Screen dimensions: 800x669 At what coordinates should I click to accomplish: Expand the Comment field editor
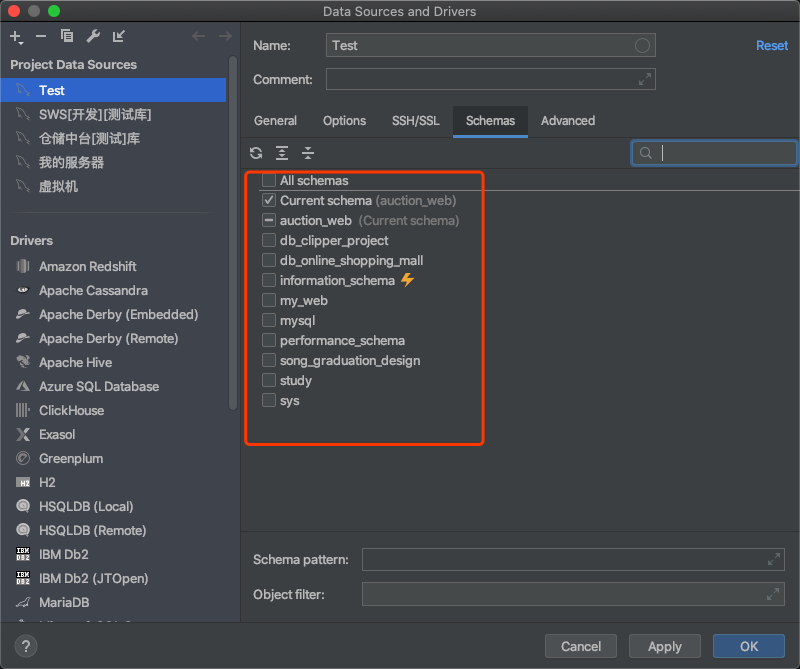(645, 79)
